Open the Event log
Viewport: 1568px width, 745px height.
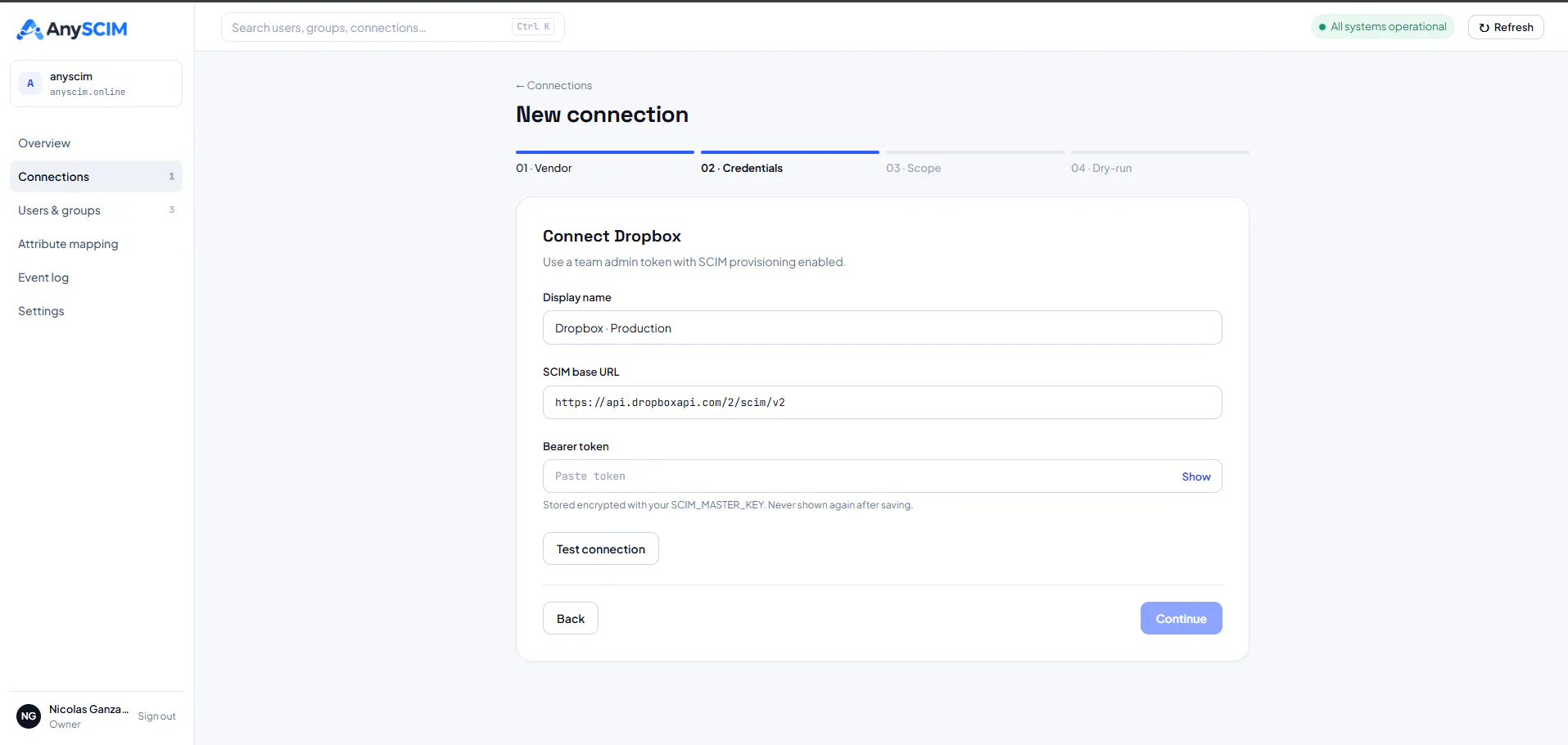[x=96, y=278]
